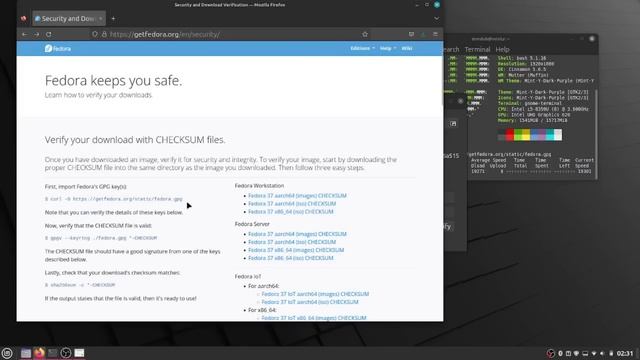Click Firefox forward arrow button
Image resolution: width=640 pixels, height=360 pixels.
click(x=37, y=35)
